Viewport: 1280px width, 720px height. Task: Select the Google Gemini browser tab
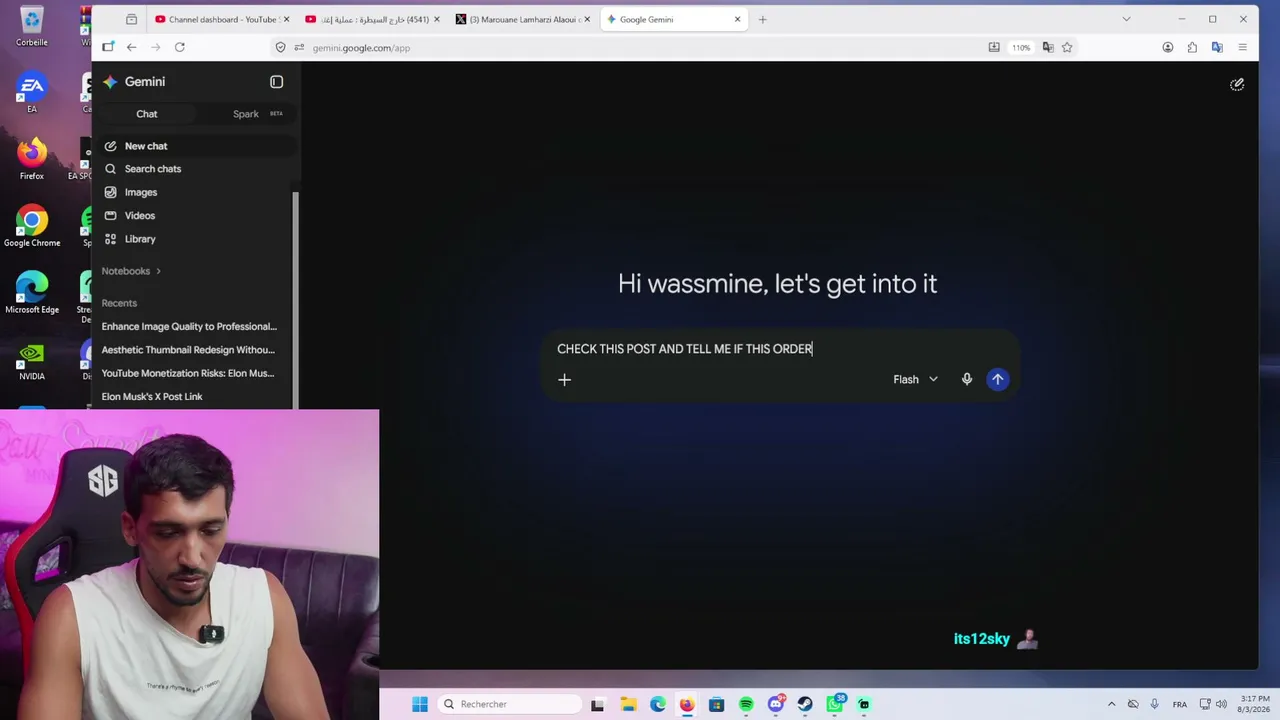[x=672, y=19]
